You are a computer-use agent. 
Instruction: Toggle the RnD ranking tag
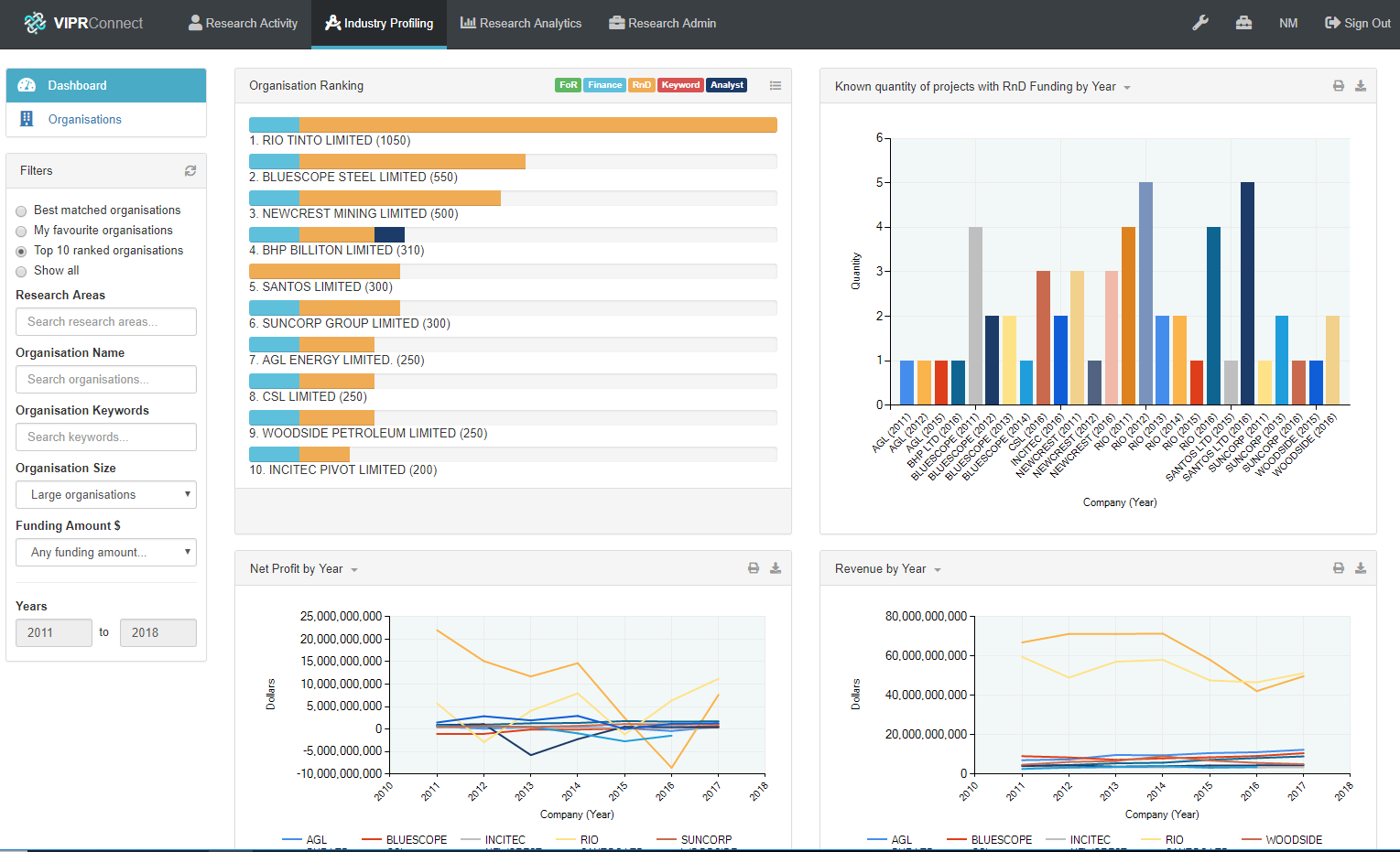[x=641, y=85]
